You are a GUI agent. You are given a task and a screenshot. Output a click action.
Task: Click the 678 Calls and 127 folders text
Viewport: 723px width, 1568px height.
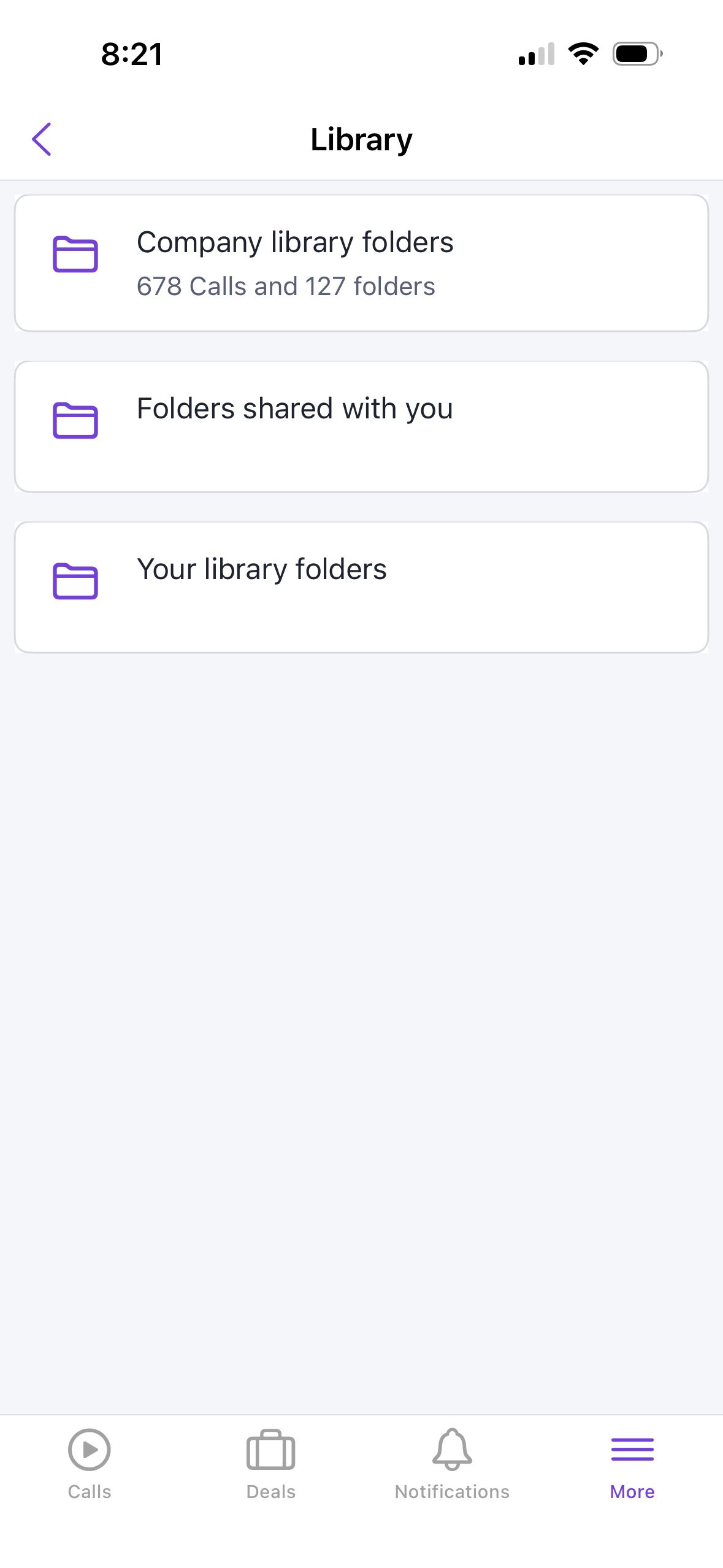(286, 286)
